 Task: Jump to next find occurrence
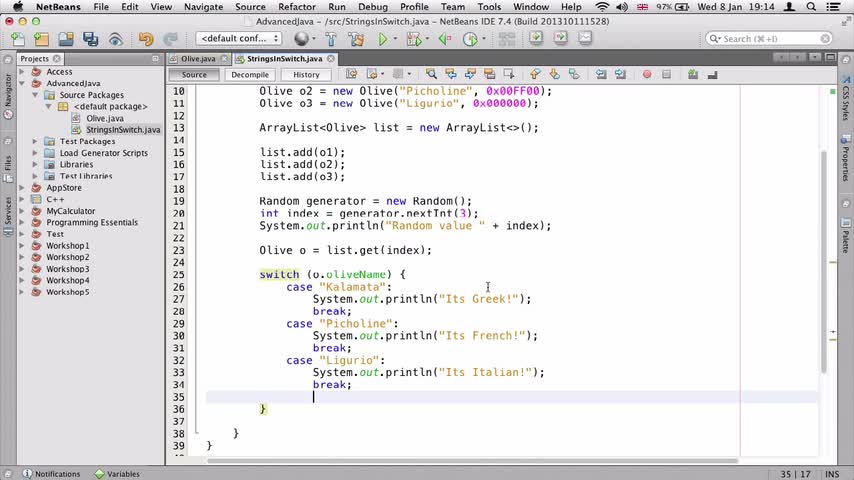coord(469,74)
